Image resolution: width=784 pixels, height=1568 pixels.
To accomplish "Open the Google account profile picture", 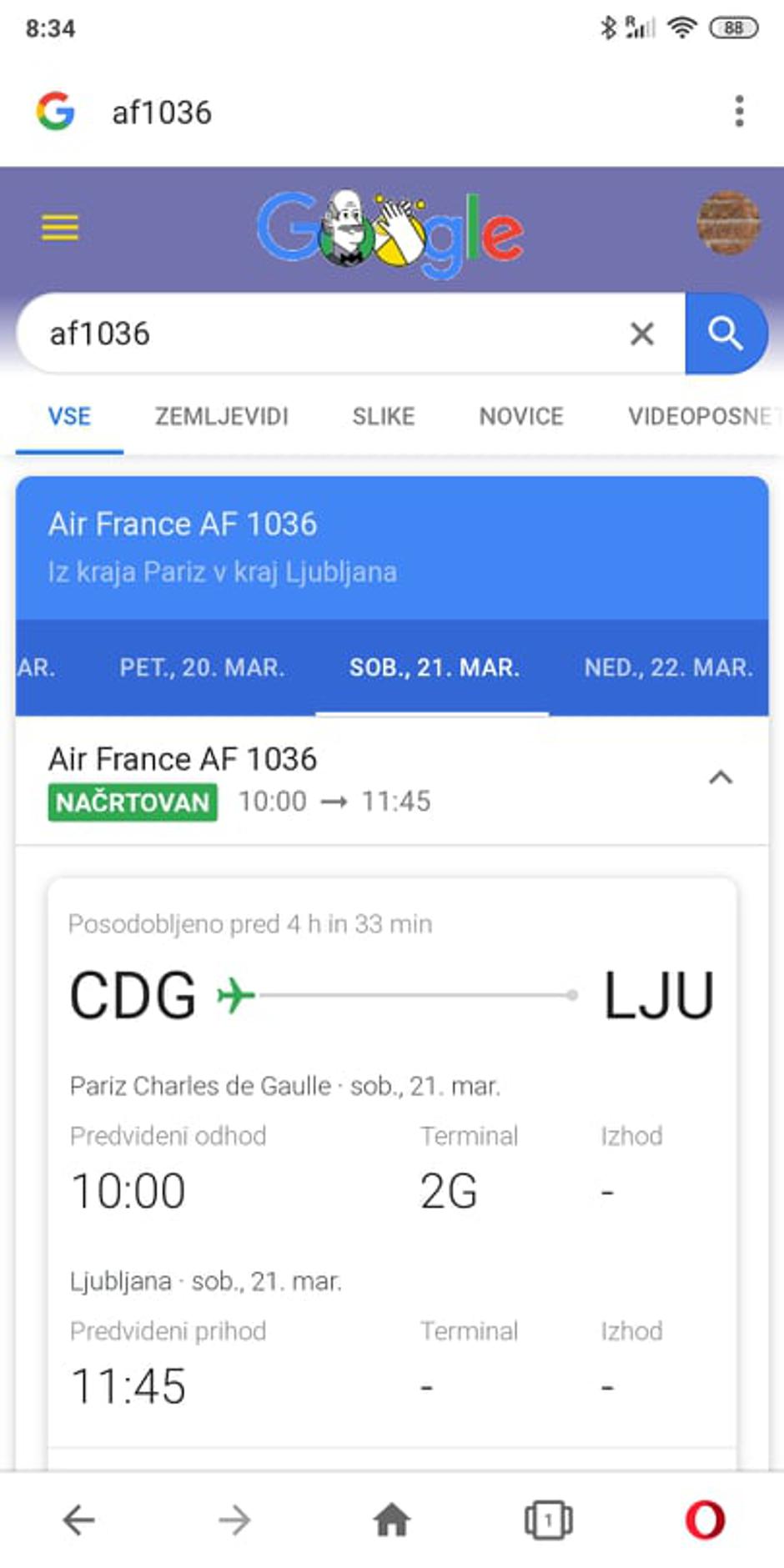I will tap(728, 224).
